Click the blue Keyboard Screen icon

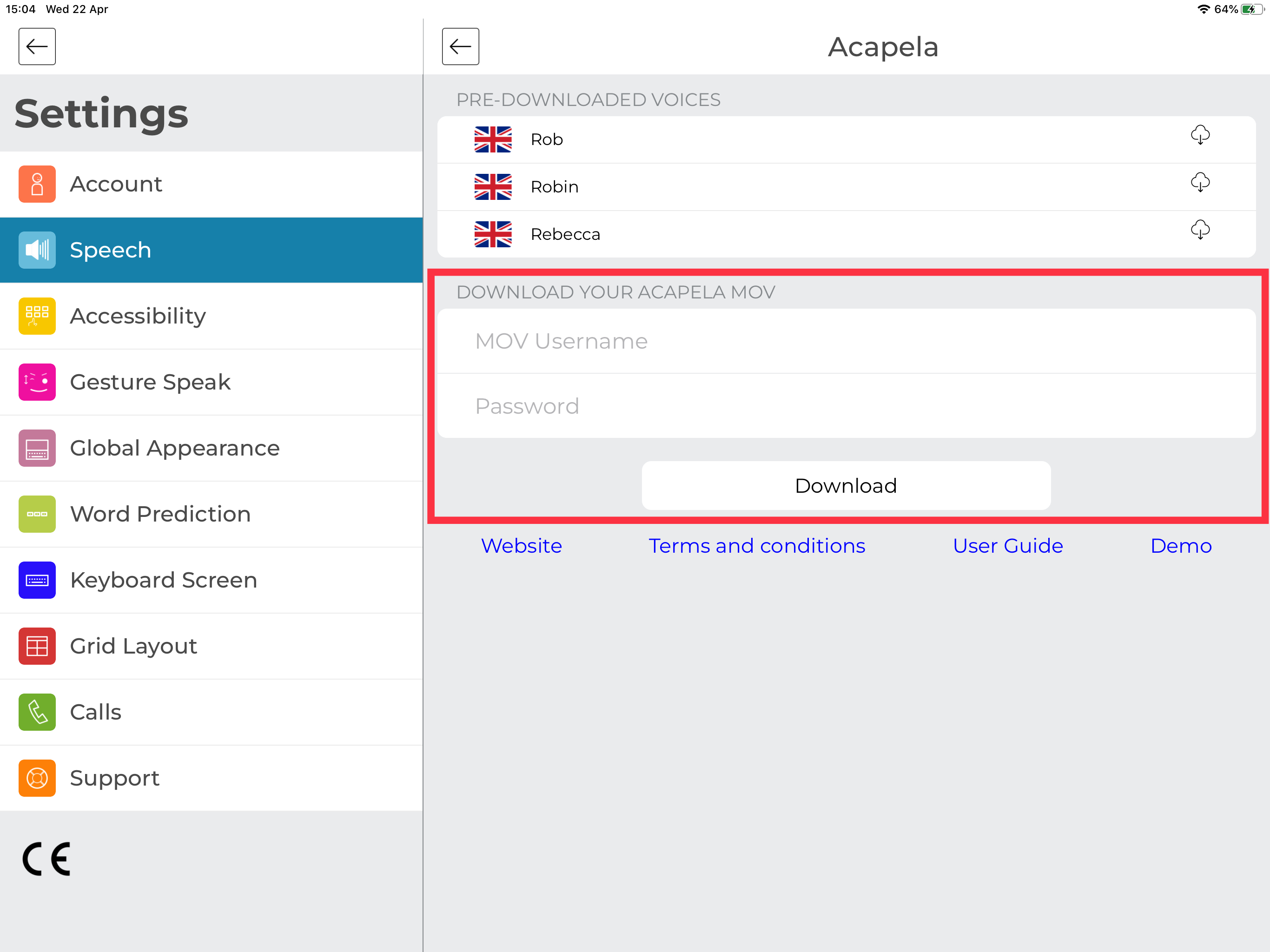coord(37,581)
